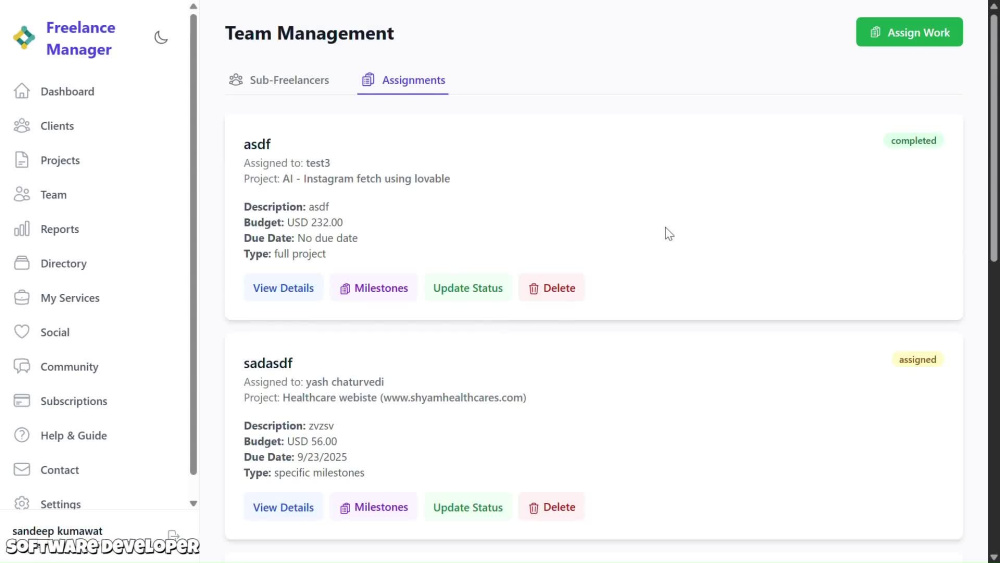Click the sidebar scroll-up arrow
This screenshot has width=1000, height=563.
(x=193, y=6)
